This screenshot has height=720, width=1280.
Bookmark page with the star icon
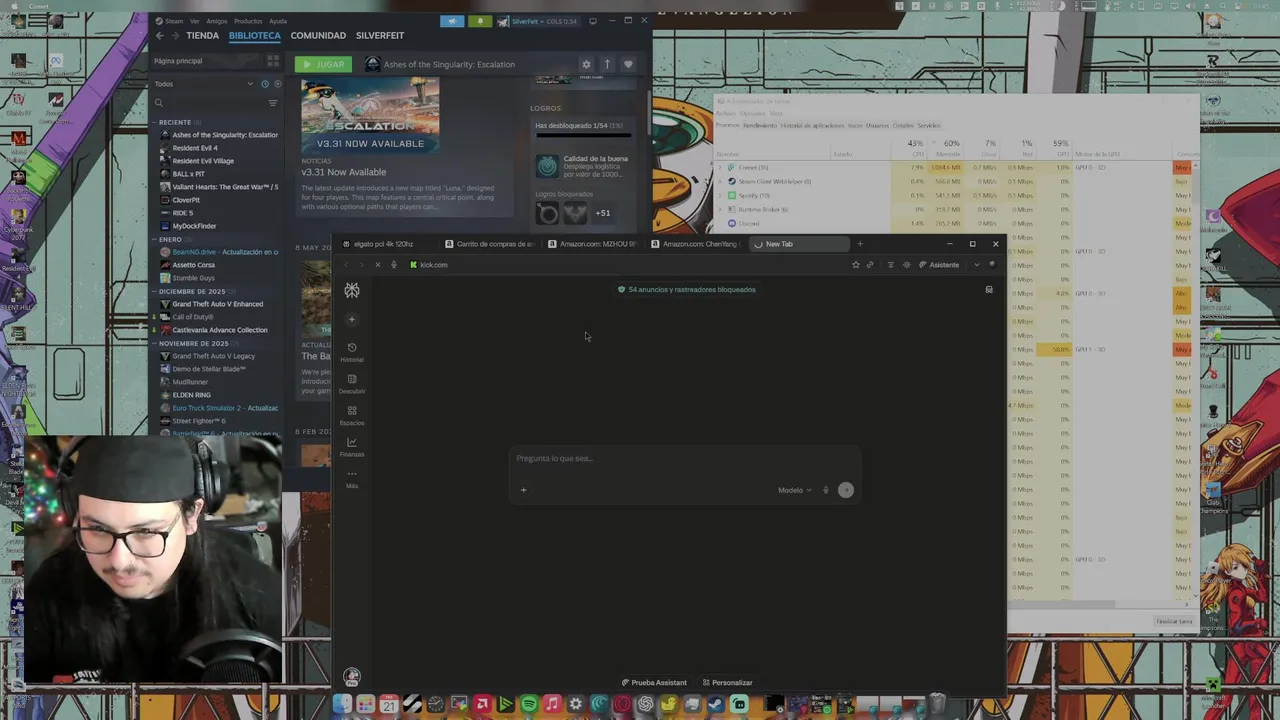(855, 265)
